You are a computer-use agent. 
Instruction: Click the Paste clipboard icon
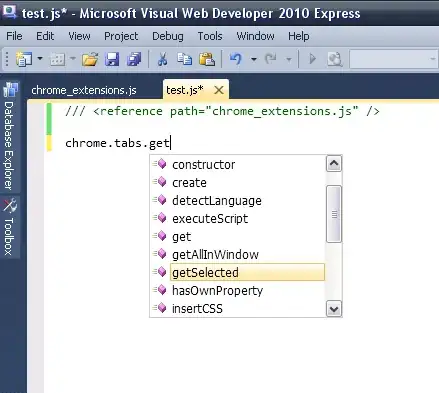pyautogui.click(x=207, y=59)
